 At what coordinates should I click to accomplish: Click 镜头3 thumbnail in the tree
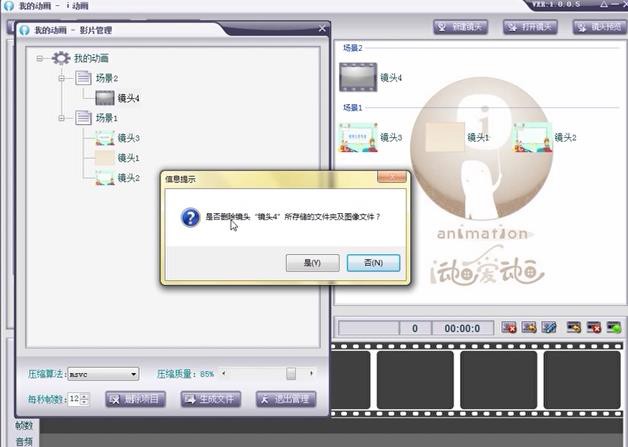coord(105,138)
